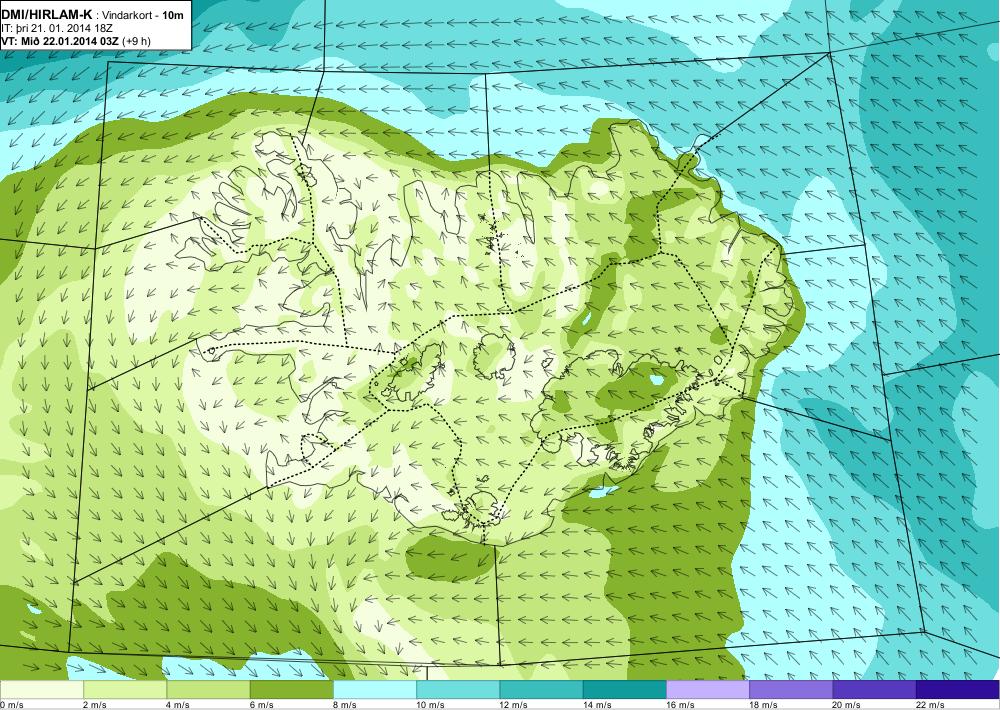Click the medium purple 18–20 m/s legend swatch
The width and height of the screenshot is (1000, 710).
coord(791,690)
